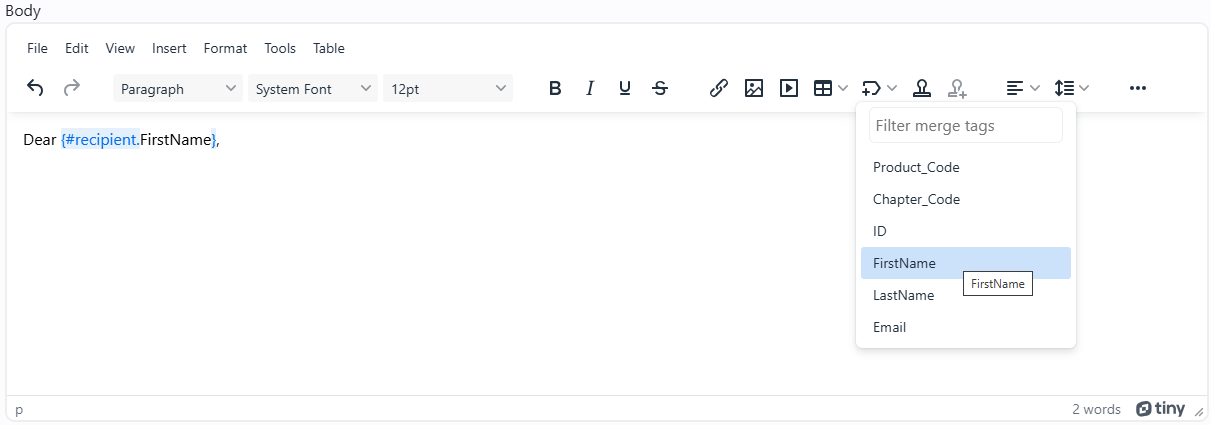Reveal more toolbar options via ellipsis
The width and height of the screenshot is (1211, 425).
click(1137, 88)
